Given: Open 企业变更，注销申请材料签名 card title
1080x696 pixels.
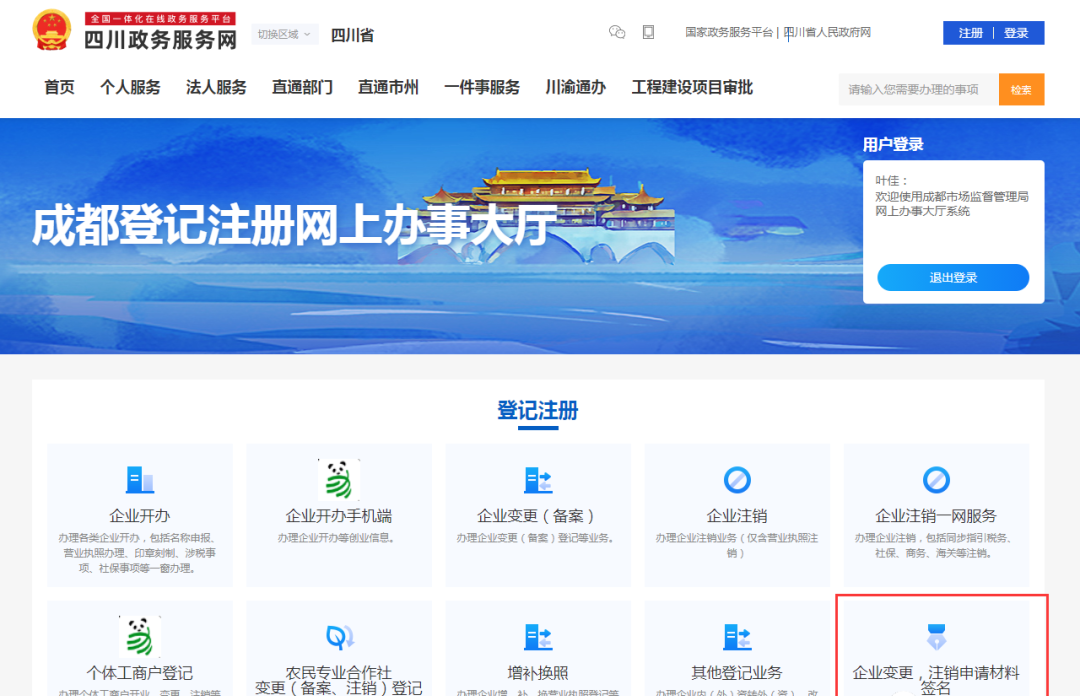Looking at the screenshot, I should tap(936, 680).
